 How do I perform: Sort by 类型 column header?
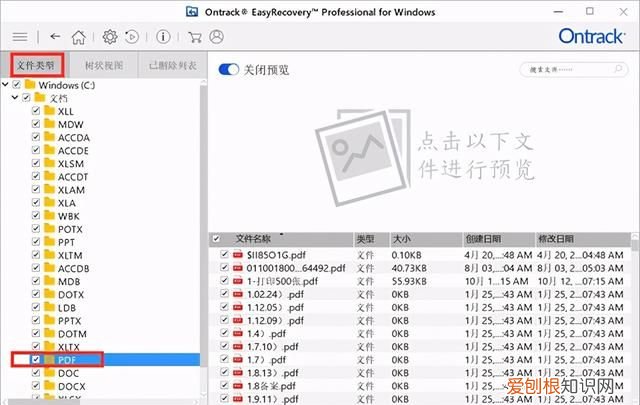click(365, 239)
